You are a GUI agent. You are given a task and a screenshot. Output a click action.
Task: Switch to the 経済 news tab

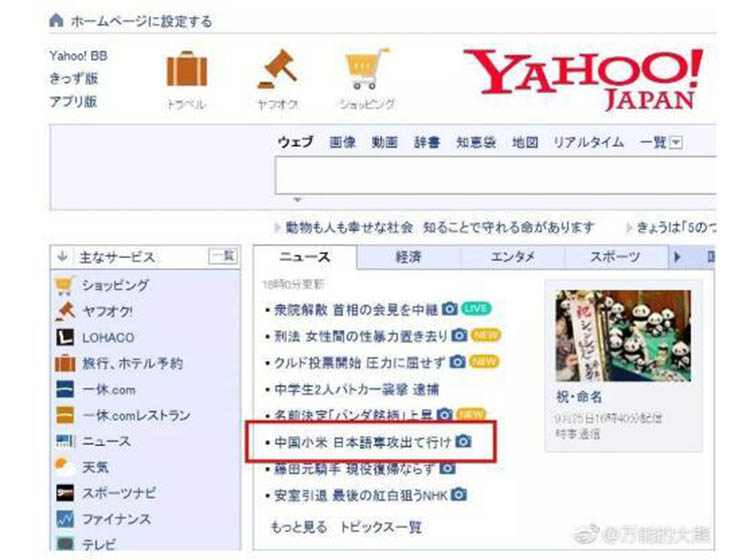[408, 257]
